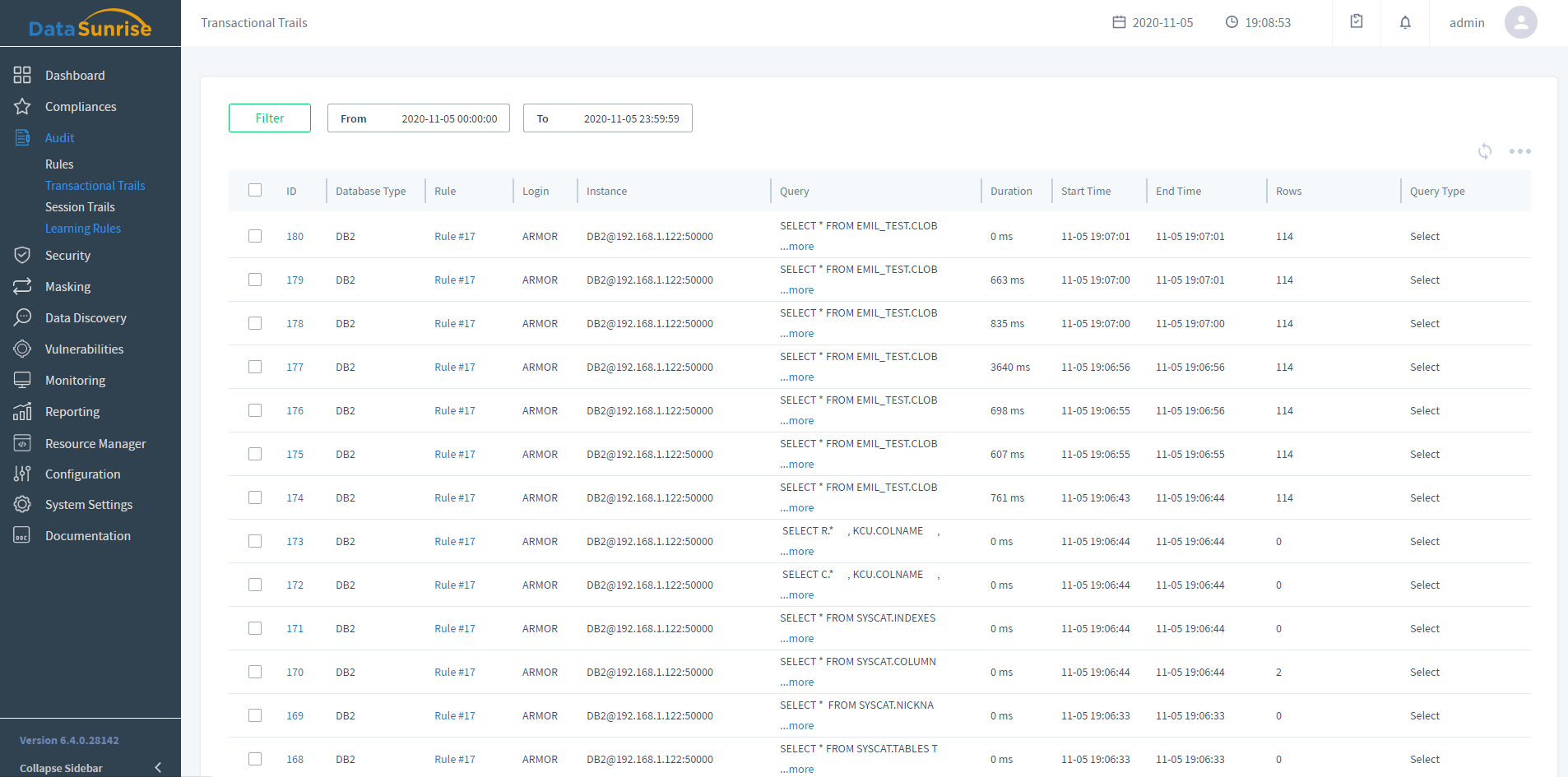Viewport: 1568px width, 777px height.
Task: Open Session Trails submenu item
Action: tap(80, 207)
